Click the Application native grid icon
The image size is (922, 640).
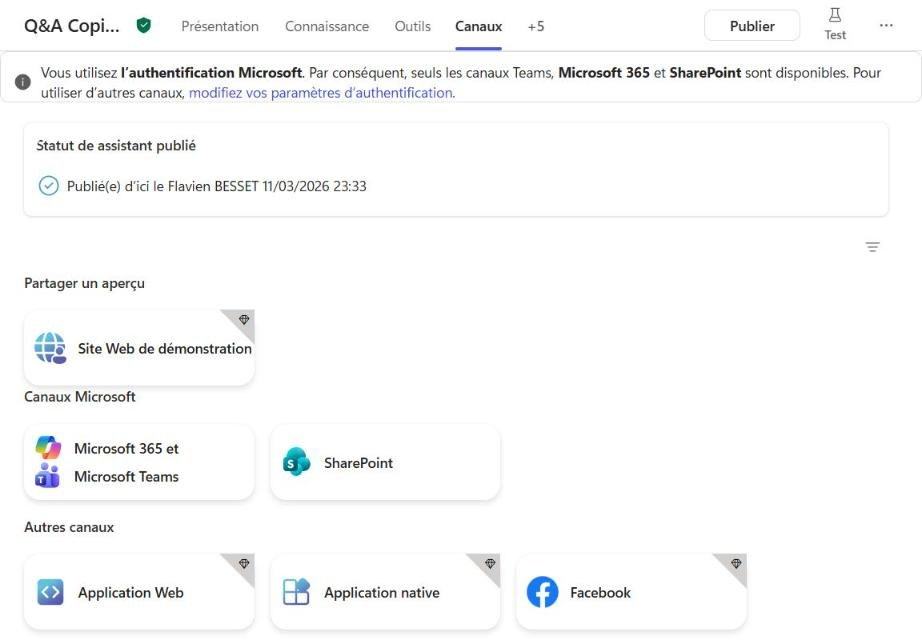[x=296, y=592]
